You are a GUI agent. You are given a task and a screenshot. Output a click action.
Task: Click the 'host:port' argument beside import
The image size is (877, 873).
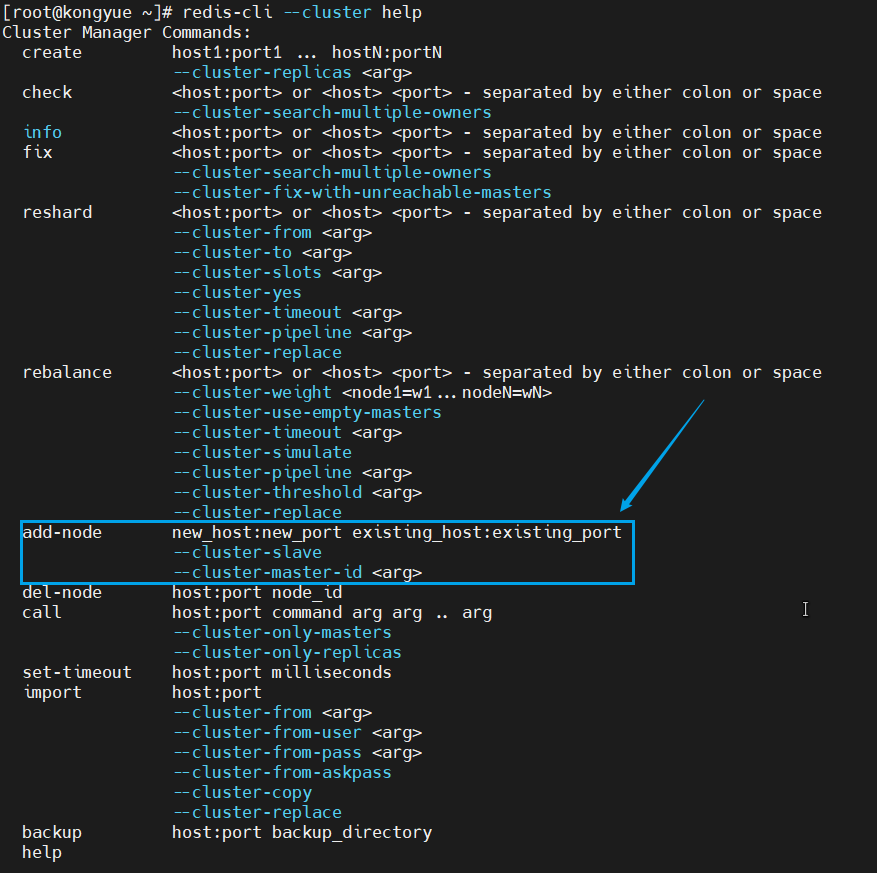pos(216,693)
